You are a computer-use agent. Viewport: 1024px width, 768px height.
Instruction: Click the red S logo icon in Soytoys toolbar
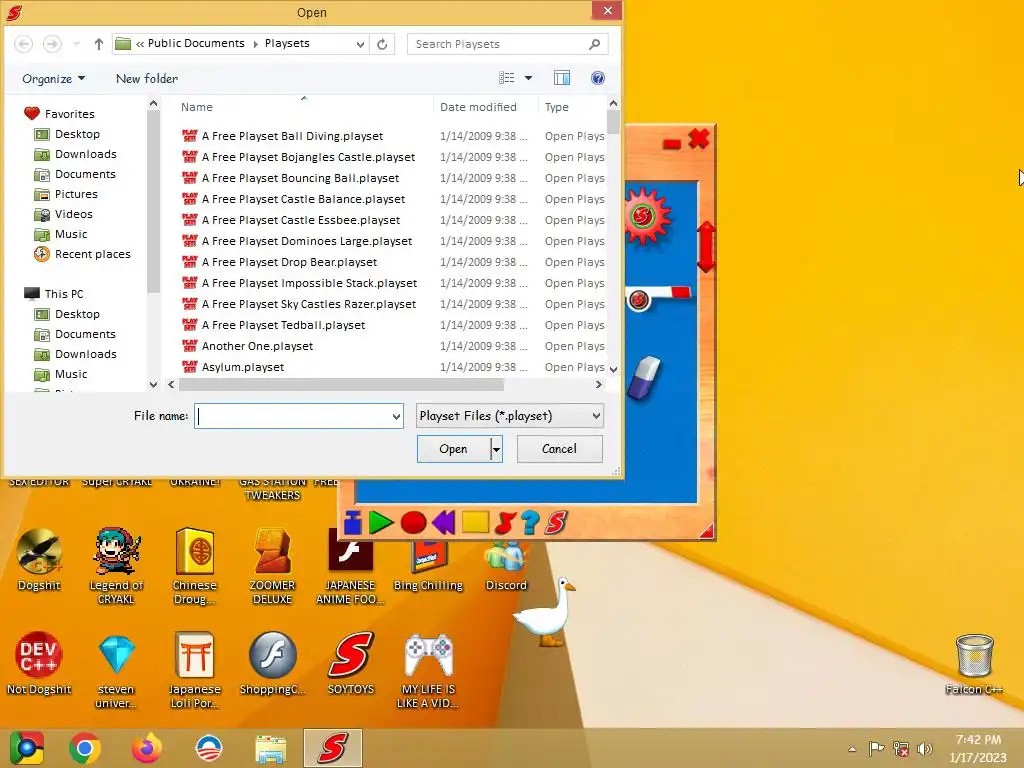pyautogui.click(x=556, y=522)
